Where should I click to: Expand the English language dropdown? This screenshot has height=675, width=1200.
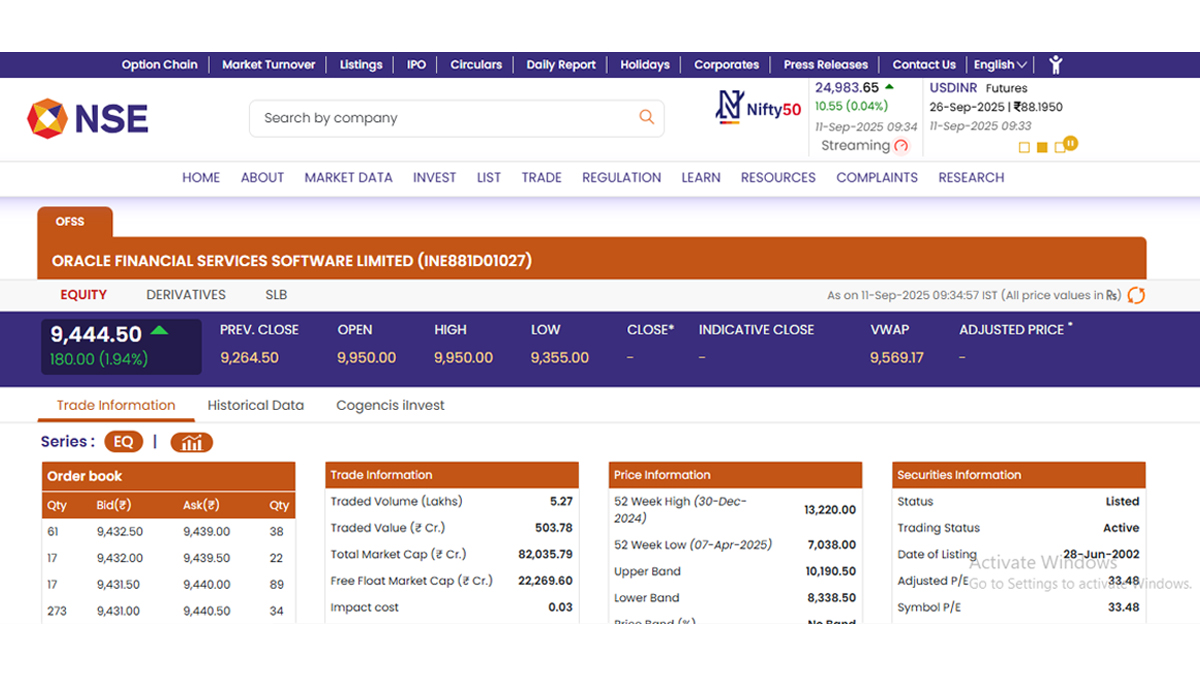tap(1000, 65)
